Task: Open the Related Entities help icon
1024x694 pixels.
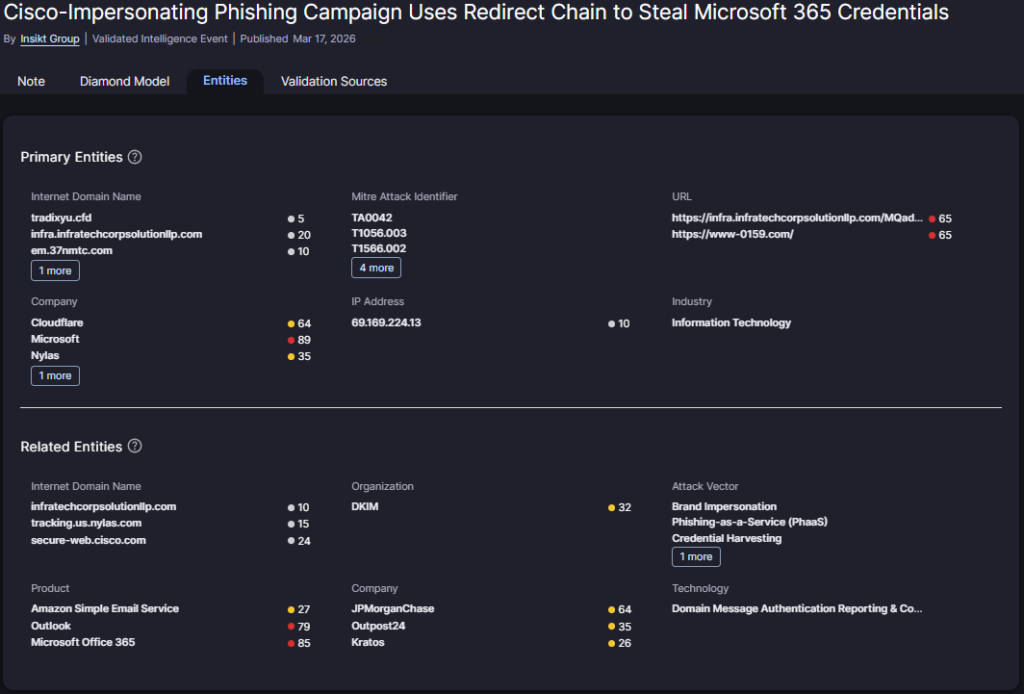Action: pyautogui.click(x=135, y=446)
